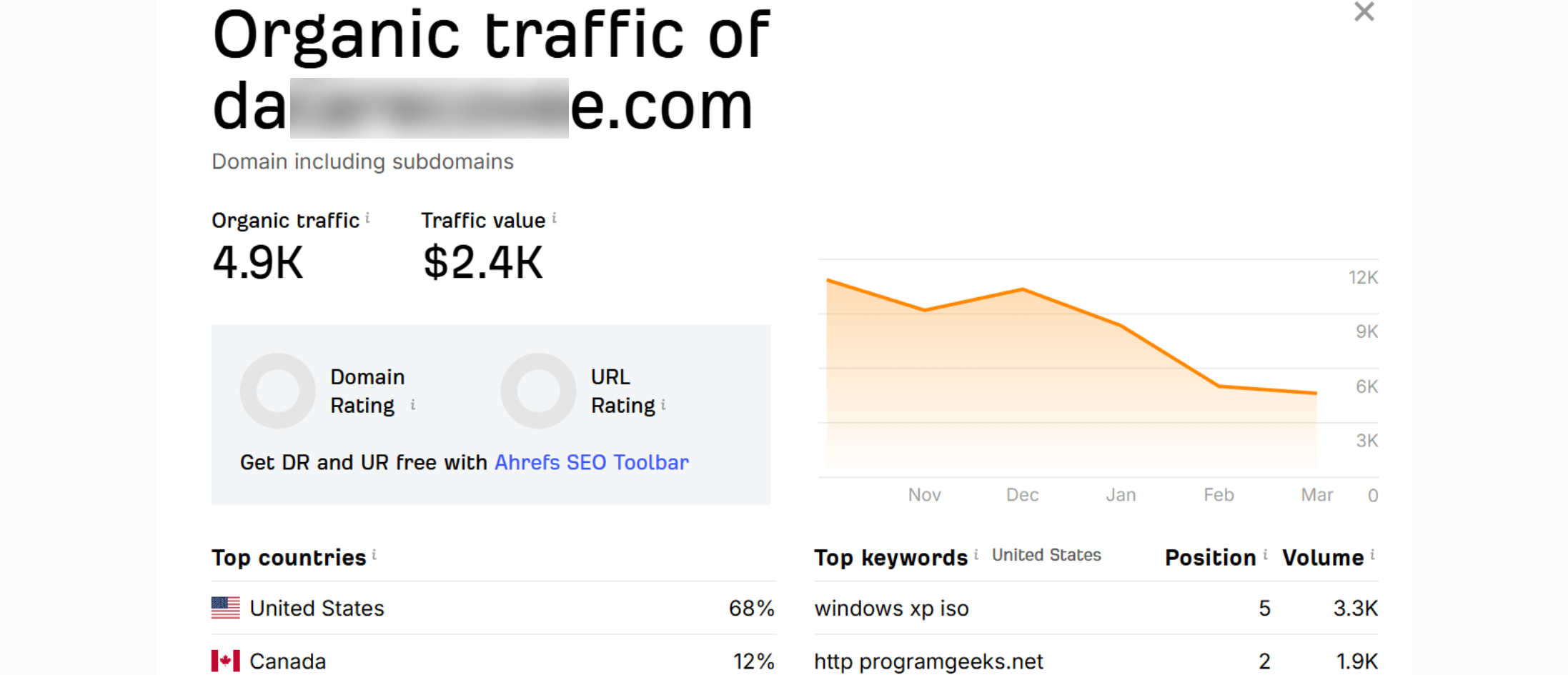The height and width of the screenshot is (675, 1568).
Task: Click the Position column header
Action: 1210,558
